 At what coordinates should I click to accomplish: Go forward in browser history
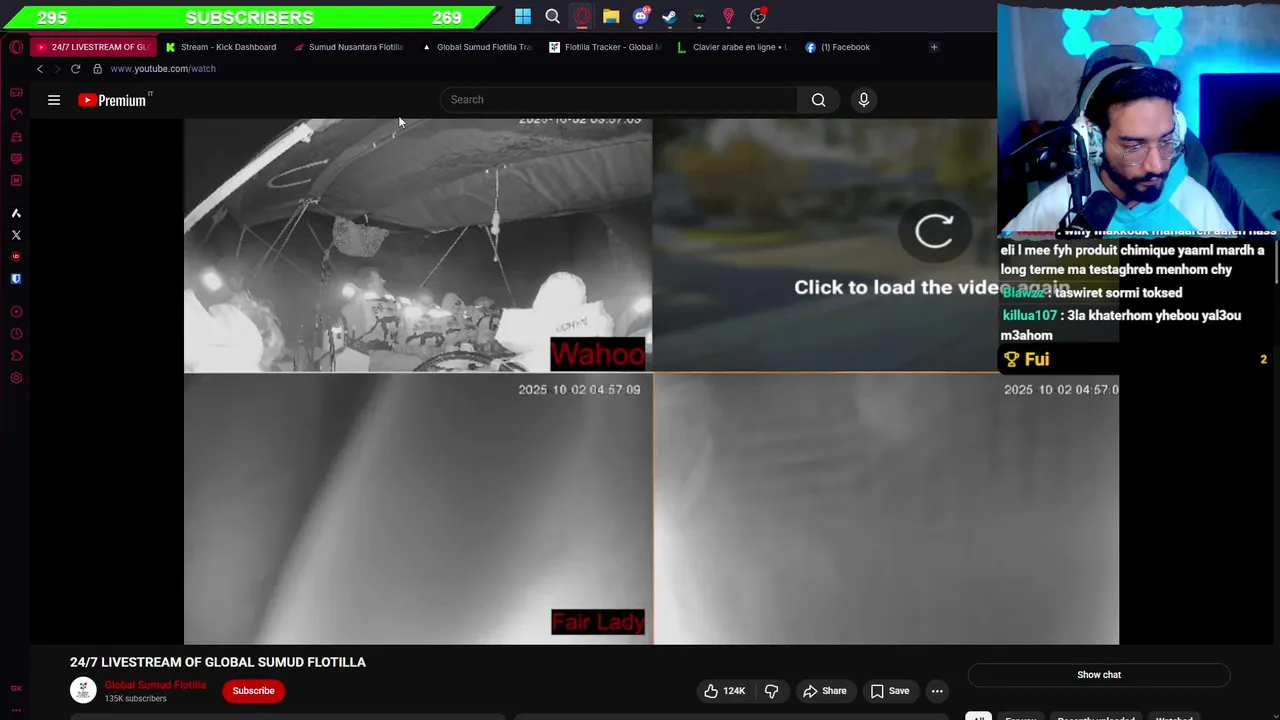pos(57,69)
